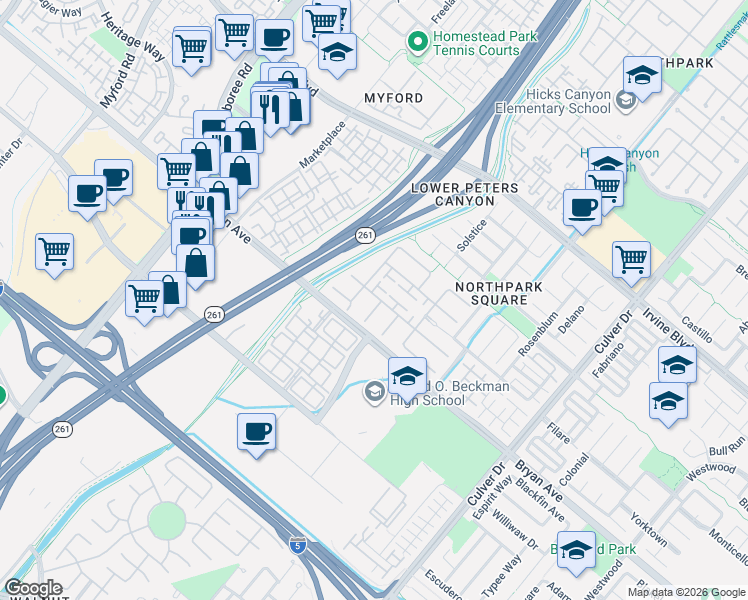
Task: Select the fully visible coffee cup inside the Jamboree cluster
Action: [x=191, y=237]
